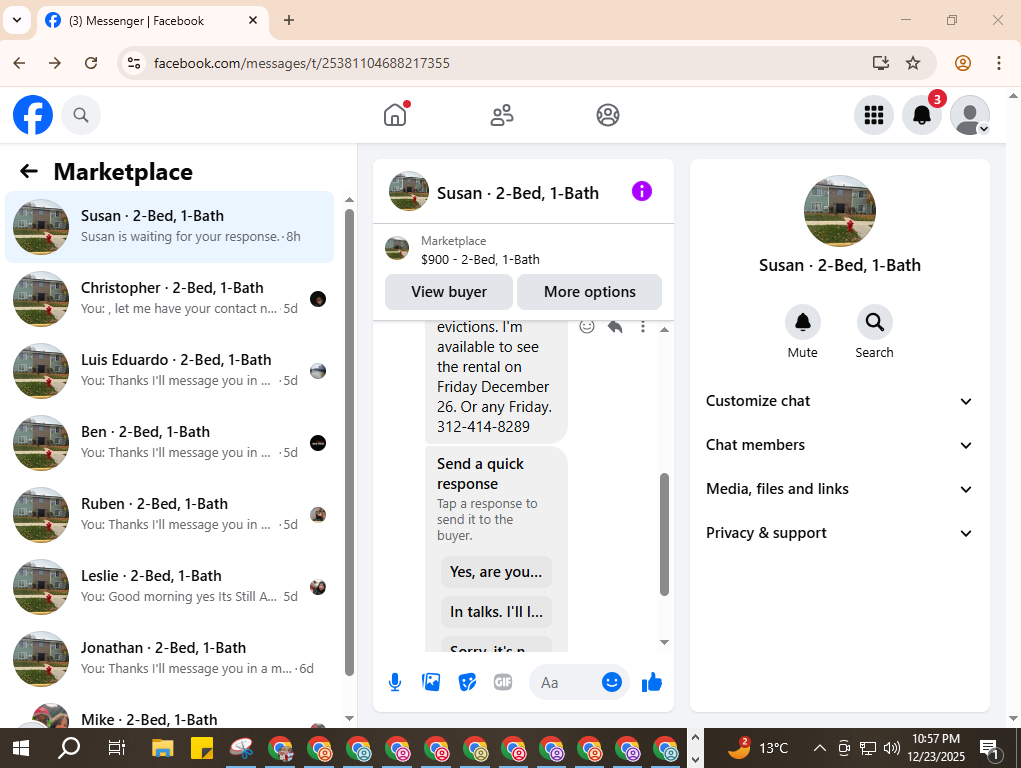Image resolution: width=1021 pixels, height=768 pixels.
Task: Open Ruben 2-Bed, 1-Bath conversation
Action: 169,515
